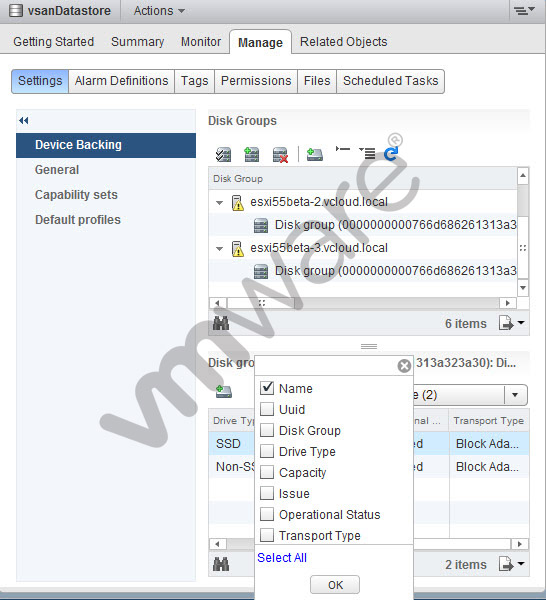Check the Operational Status column checkbox
The width and height of the screenshot is (546, 600).
click(x=267, y=514)
